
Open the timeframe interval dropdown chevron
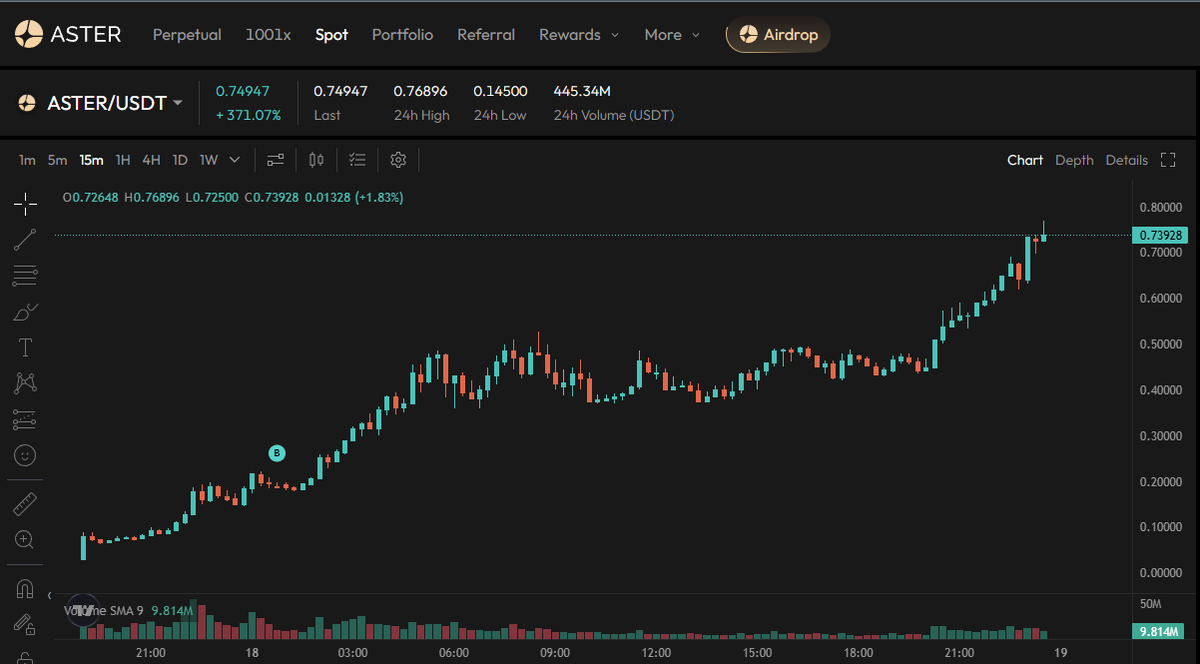click(234, 159)
